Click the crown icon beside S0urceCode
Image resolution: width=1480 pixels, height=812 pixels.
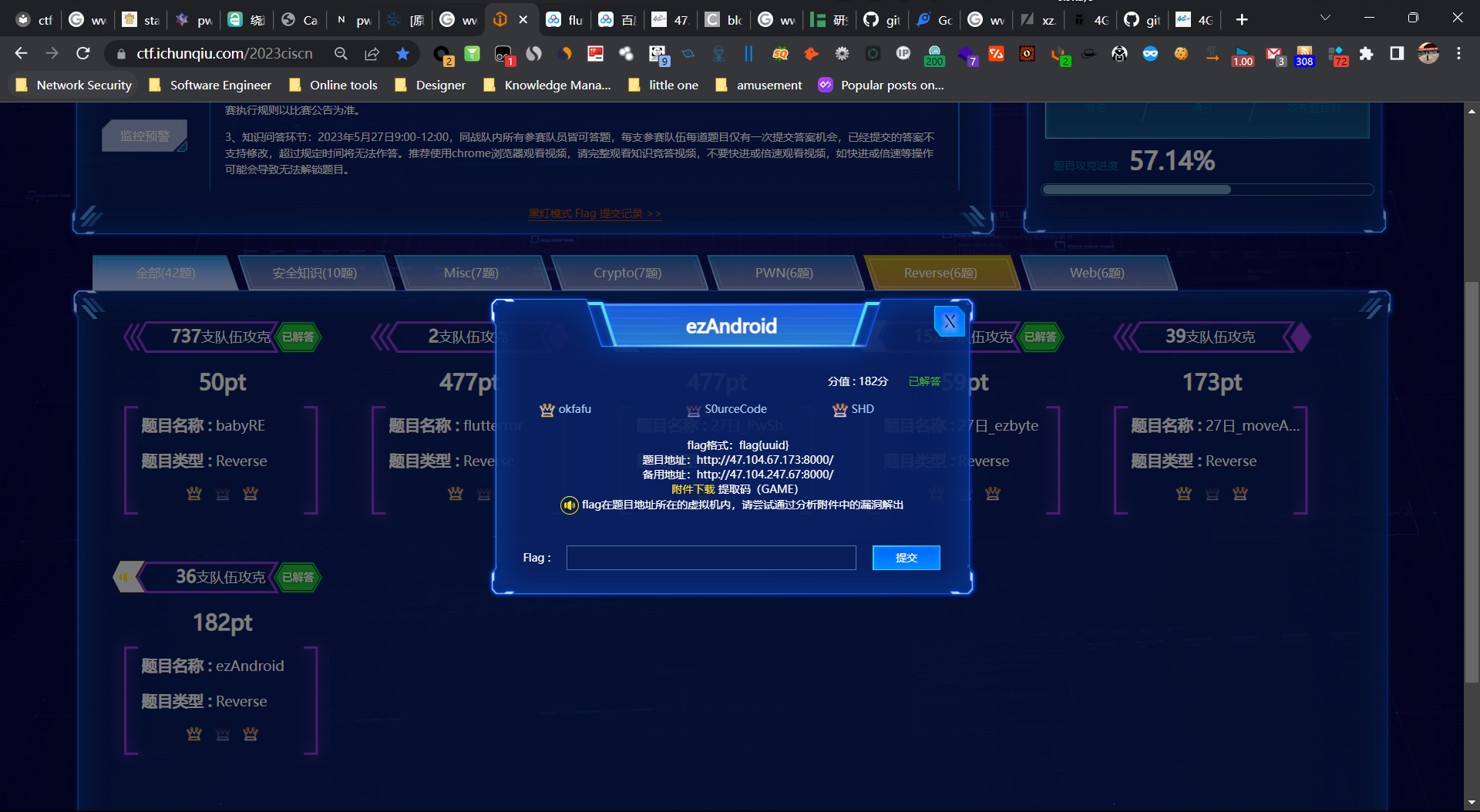coord(694,410)
